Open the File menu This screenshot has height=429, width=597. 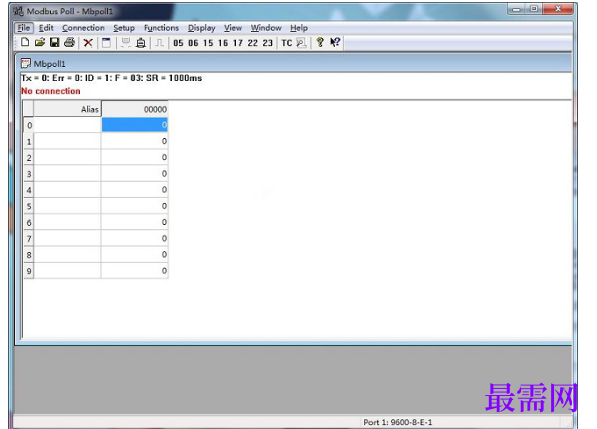pyautogui.click(x=24, y=28)
